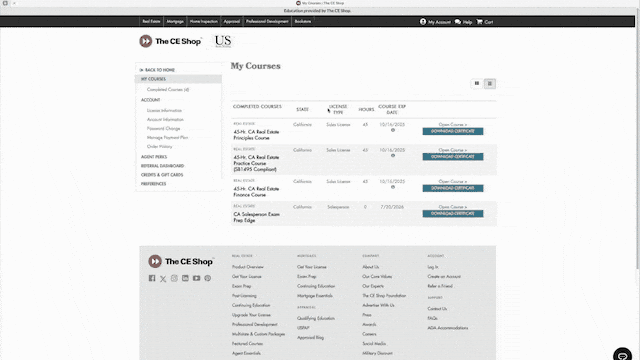Open the Instagram icon in the footer
The image size is (640, 360).
click(174, 278)
